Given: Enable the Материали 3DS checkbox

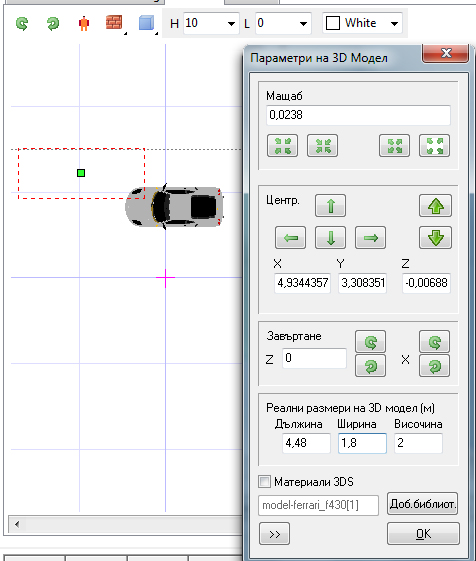Looking at the screenshot, I should [264, 482].
